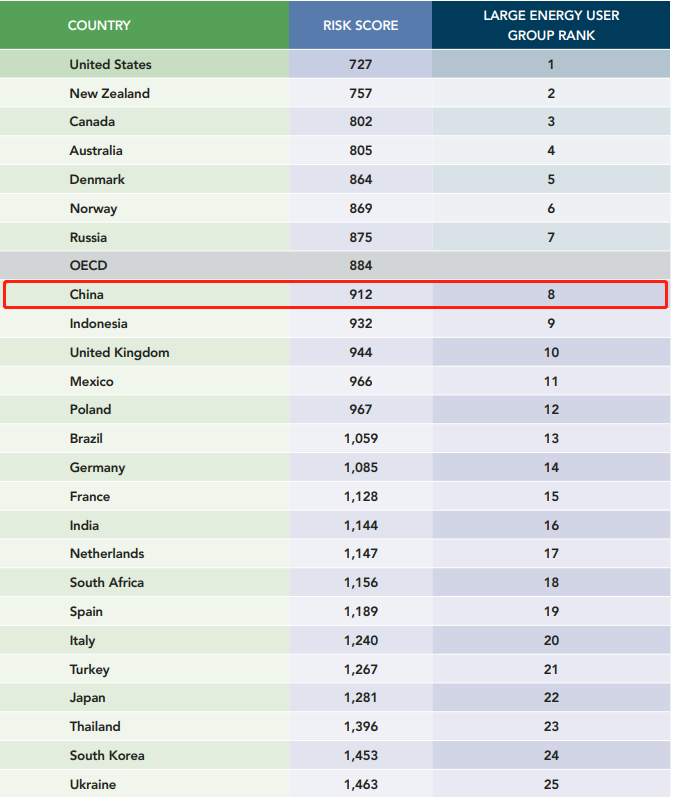This screenshot has width=673, height=797.
Task: Click China's risk score 912
Action: click(361, 295)
